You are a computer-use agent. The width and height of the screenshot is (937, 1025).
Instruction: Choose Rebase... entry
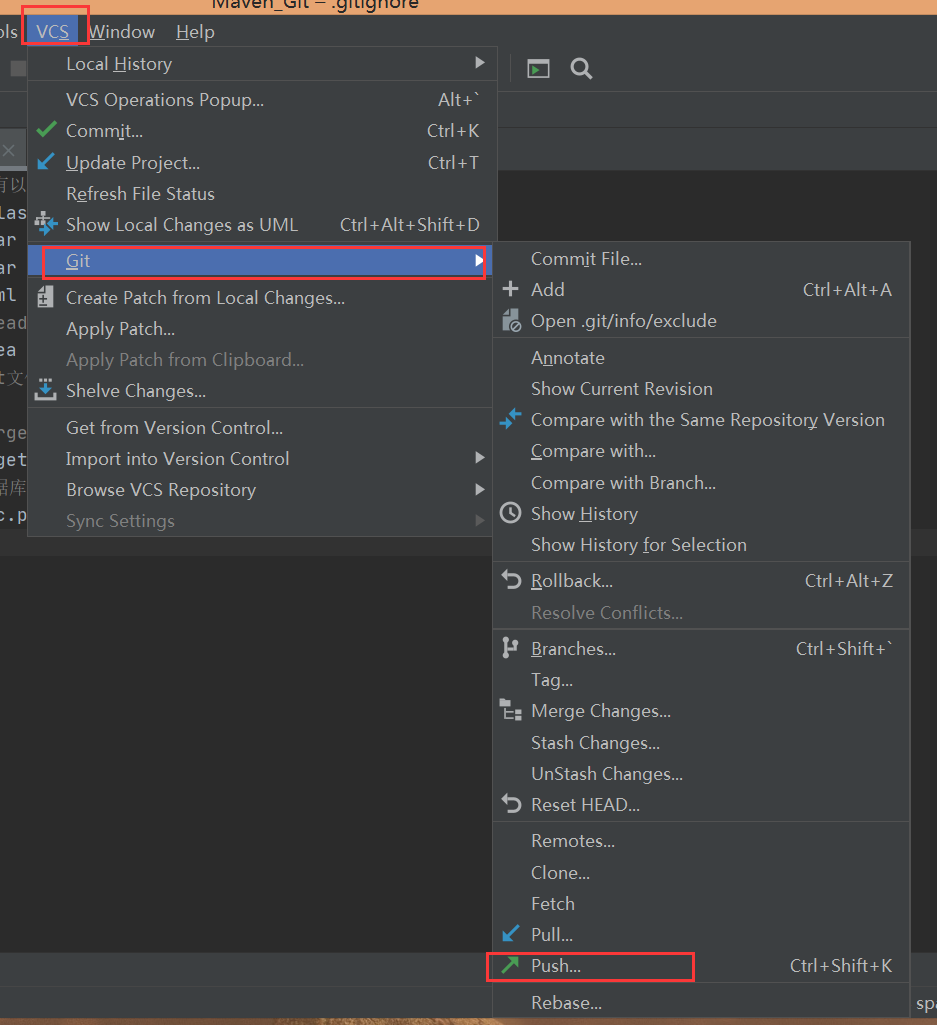(701, 1002)
